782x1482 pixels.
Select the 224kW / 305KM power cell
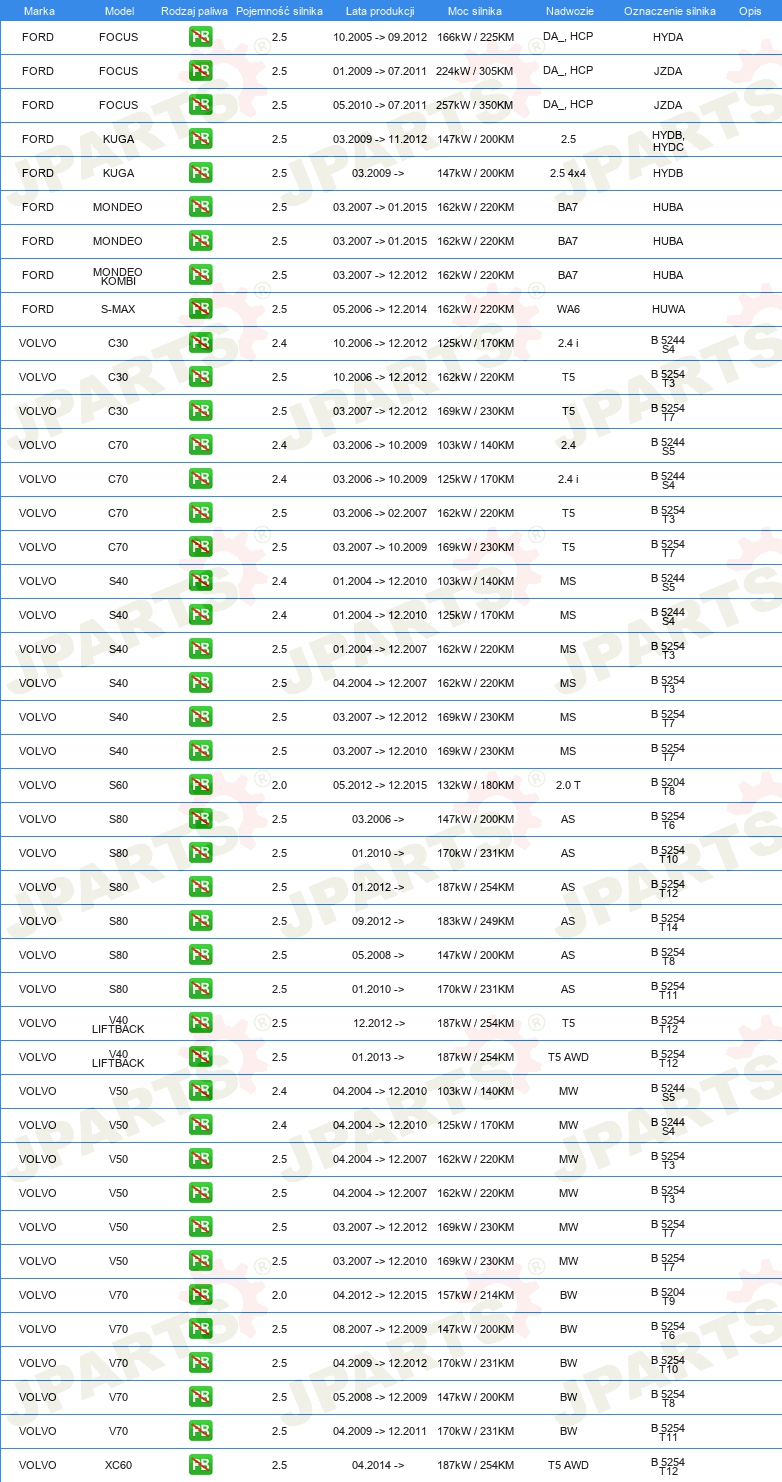[x=475, y=71]
